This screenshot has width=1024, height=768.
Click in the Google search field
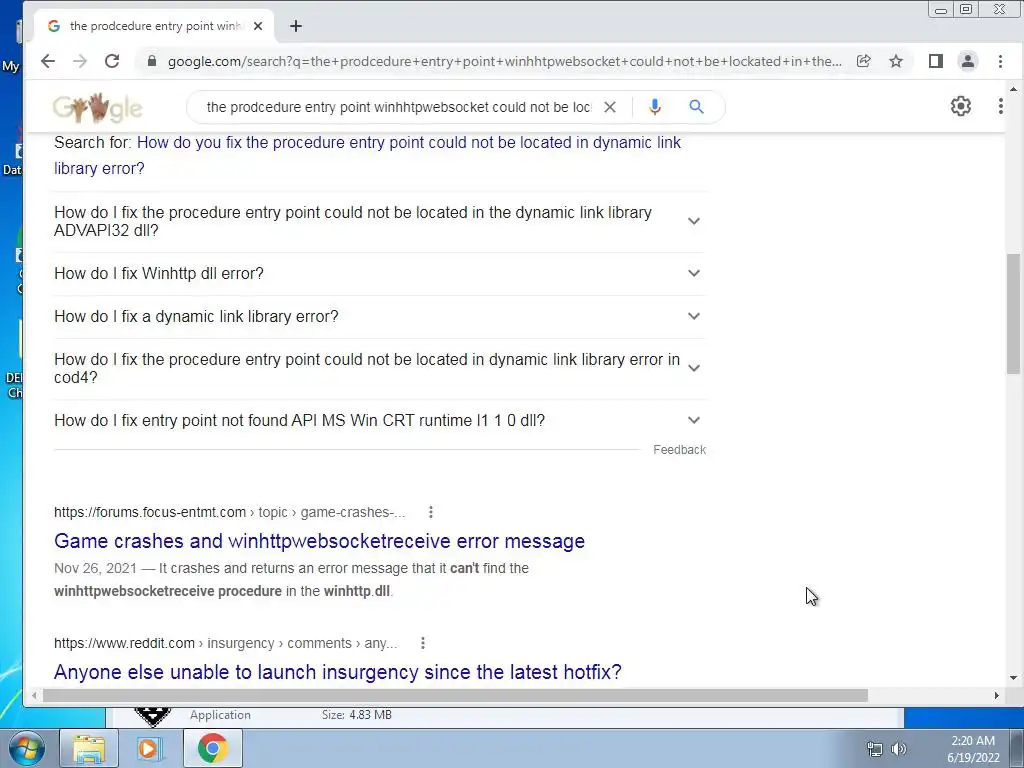[398, 107]
